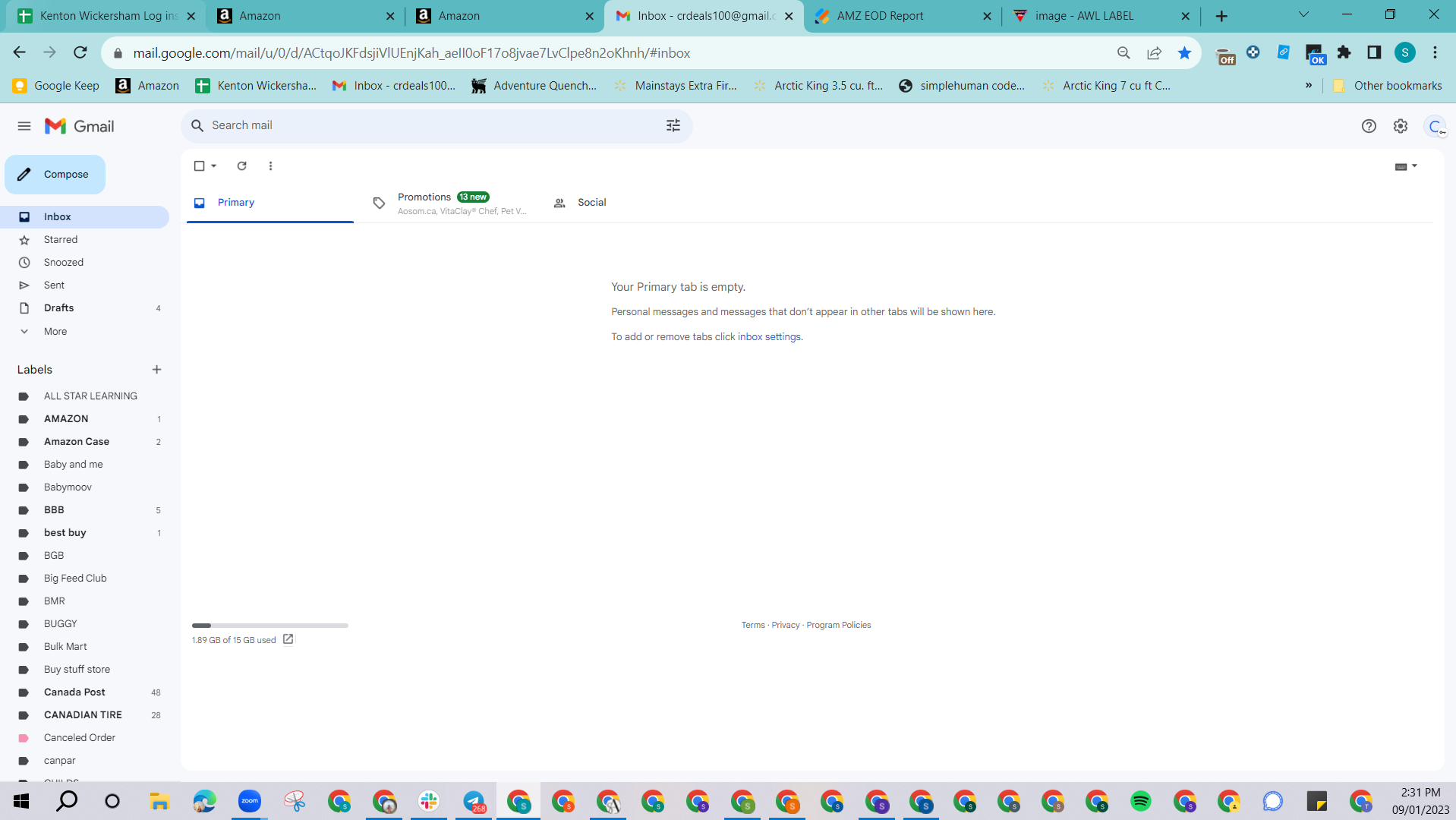Click the browser address bar URL

coord(411,53)
